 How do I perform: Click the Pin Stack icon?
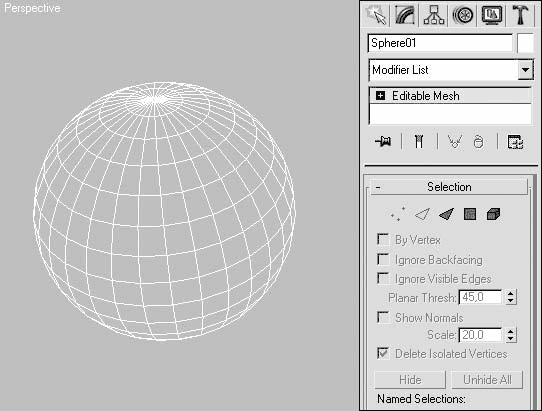383,141
